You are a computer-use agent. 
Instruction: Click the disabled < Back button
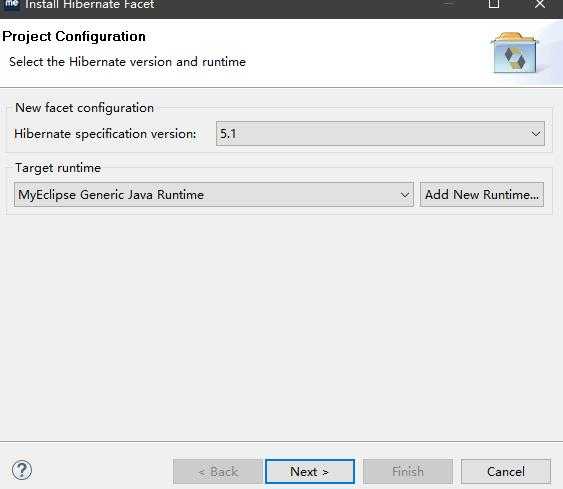pos(218,471)
